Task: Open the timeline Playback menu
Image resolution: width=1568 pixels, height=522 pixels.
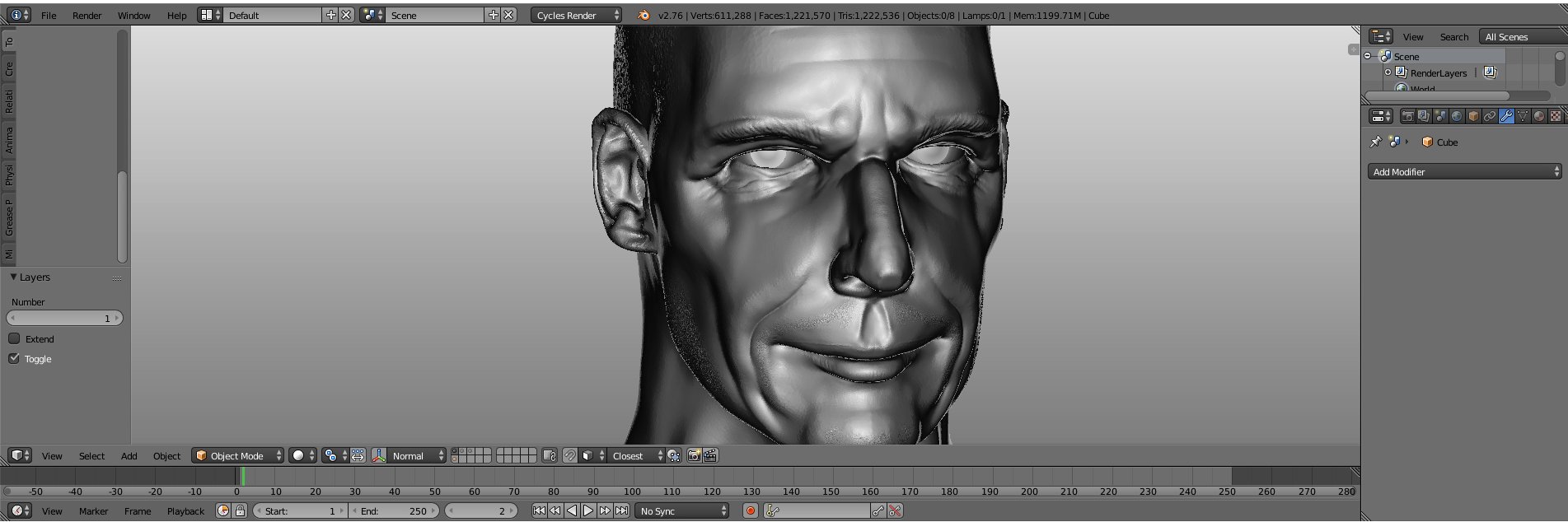Action: [x=185, y=510]
